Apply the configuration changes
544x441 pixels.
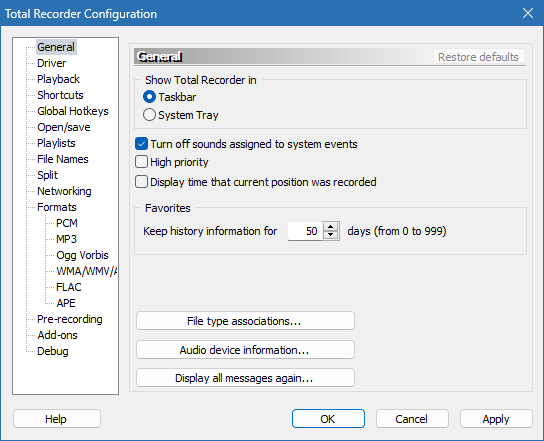click(496, 418)
